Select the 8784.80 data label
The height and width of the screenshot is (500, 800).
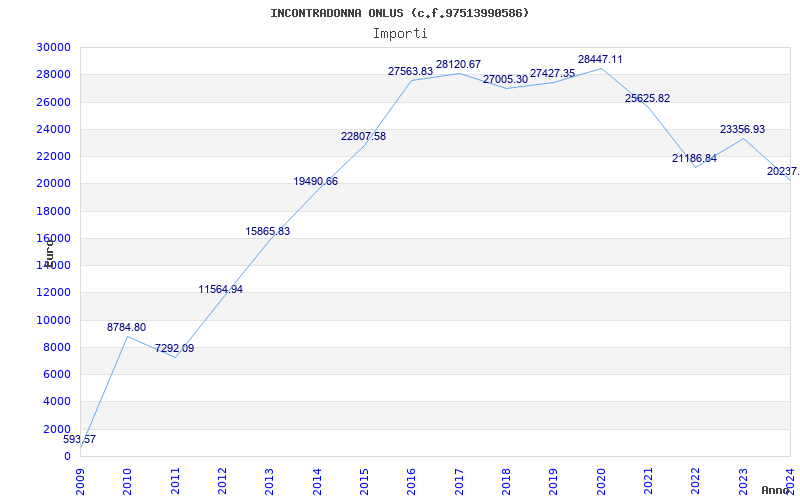tap(127, 328)
